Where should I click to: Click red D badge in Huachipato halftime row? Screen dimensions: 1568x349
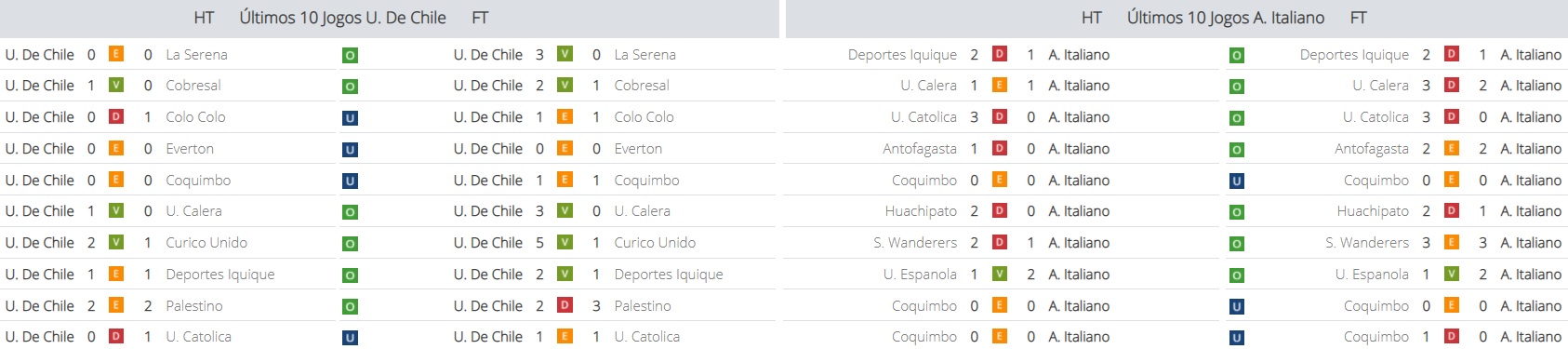pyautogui.click(x=1000, y=210)
